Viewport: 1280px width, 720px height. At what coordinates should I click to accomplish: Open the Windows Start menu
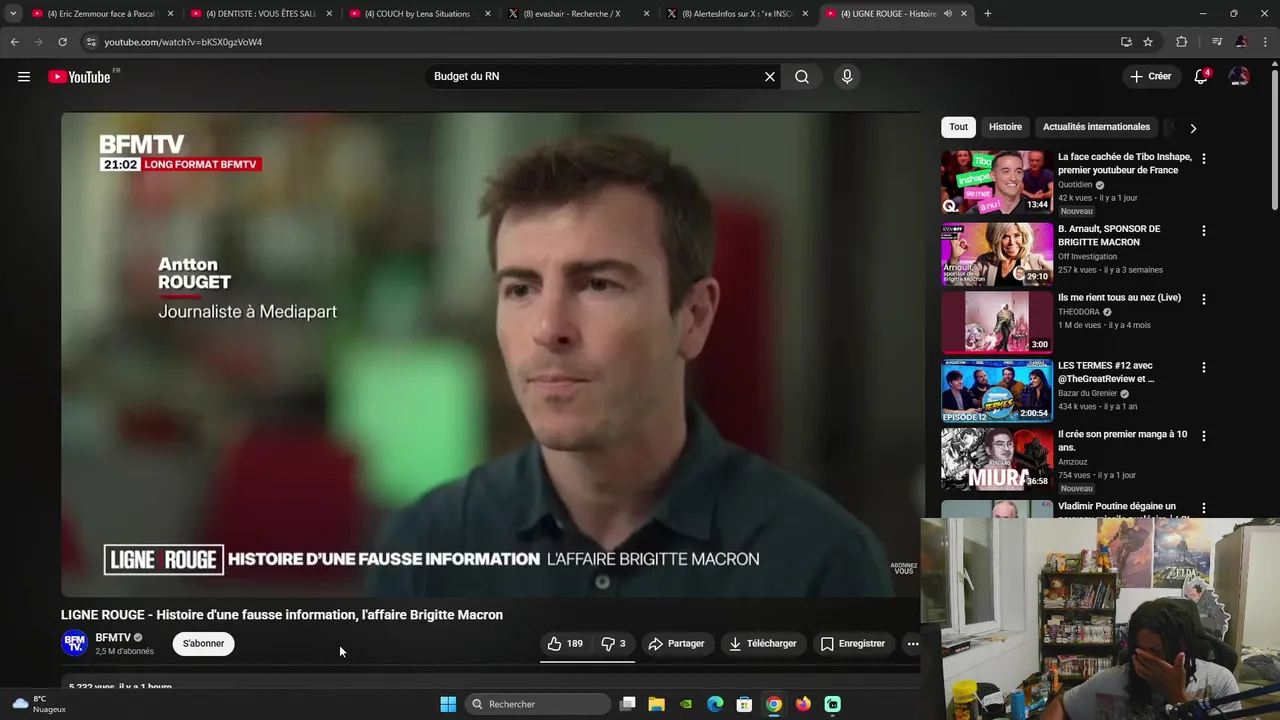[448, 704]
